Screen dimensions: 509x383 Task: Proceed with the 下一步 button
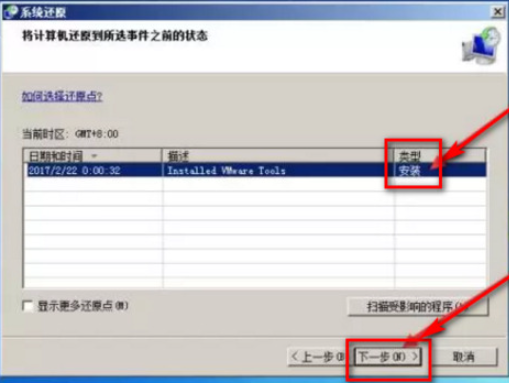coord(388,357)
